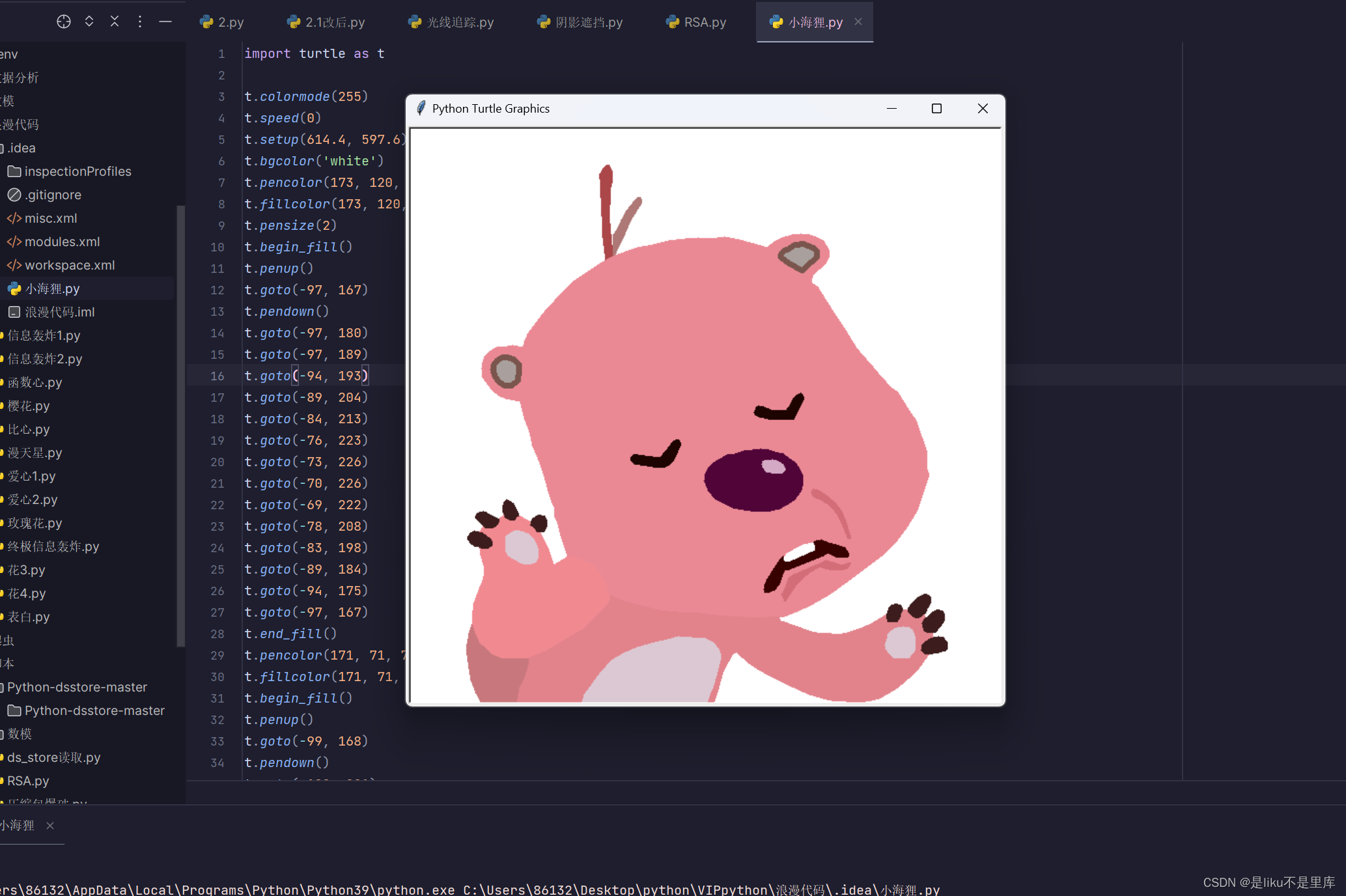Open the 光线追踪.py editor tab
Viewport: 1346px width, 896px height.
pyautogui.click(x=451, y=22)
